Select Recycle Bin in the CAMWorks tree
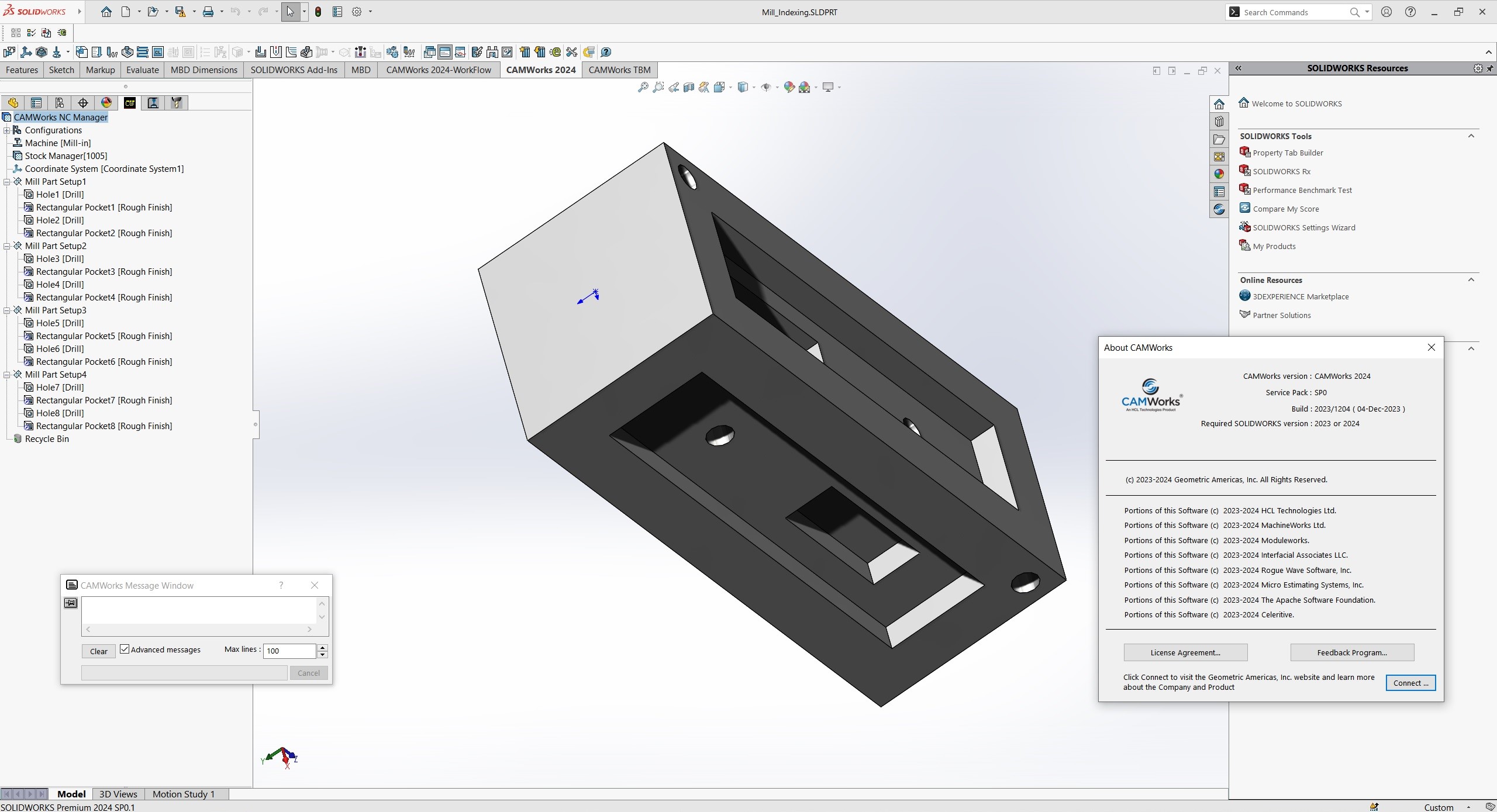 click(47, 439)
